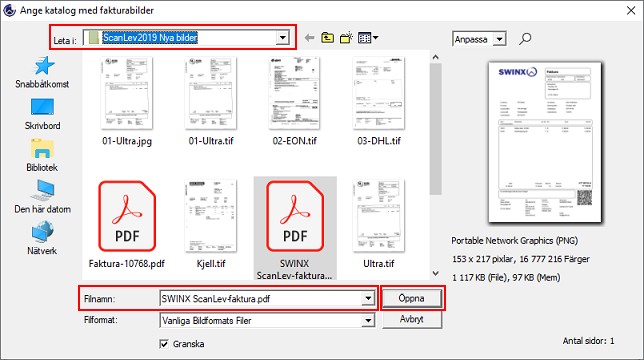
Task: Open Bibliotek in the sidebar
Action: point(42,156)
